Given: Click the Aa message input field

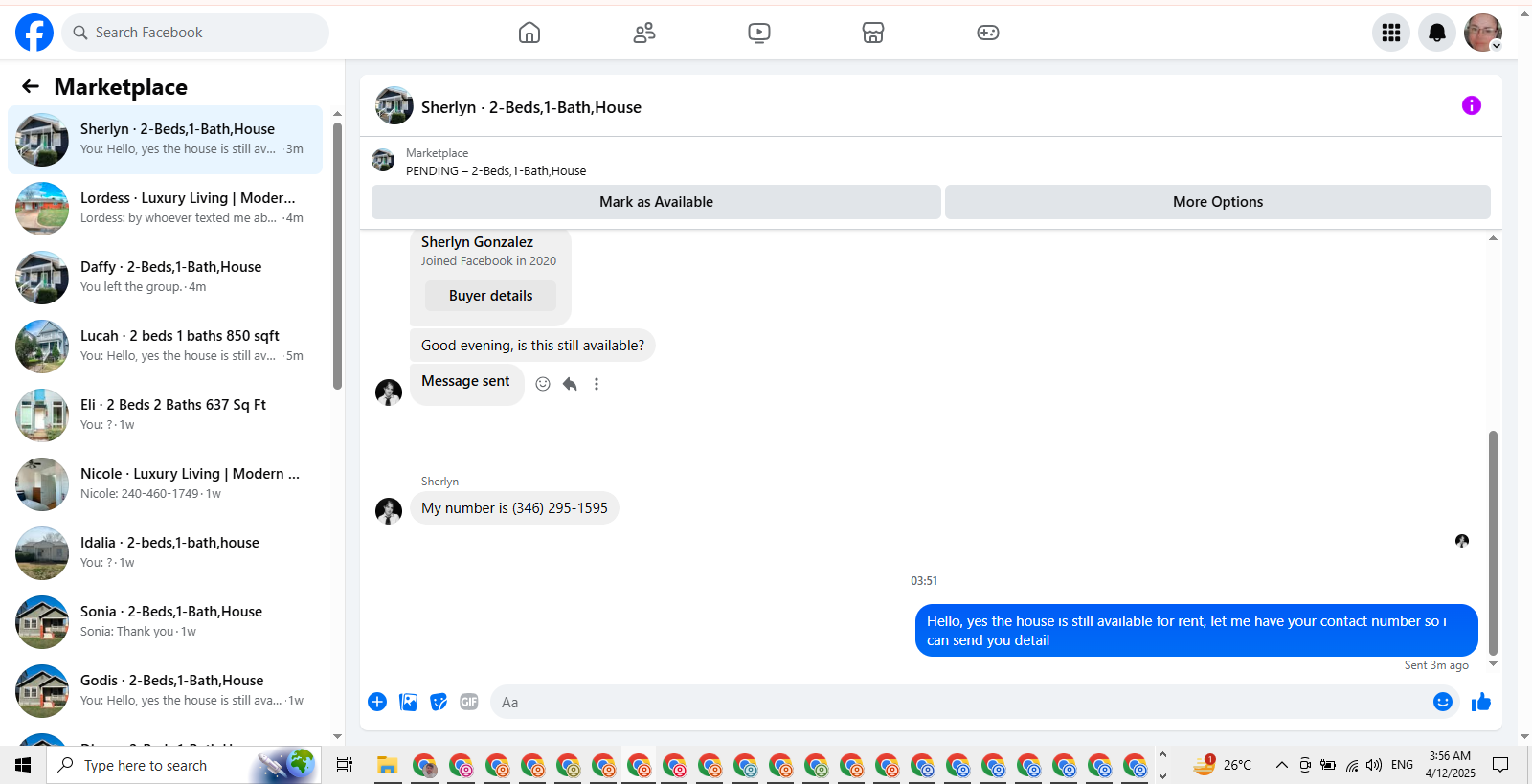Looking at the screenshot, I should 962,702.
